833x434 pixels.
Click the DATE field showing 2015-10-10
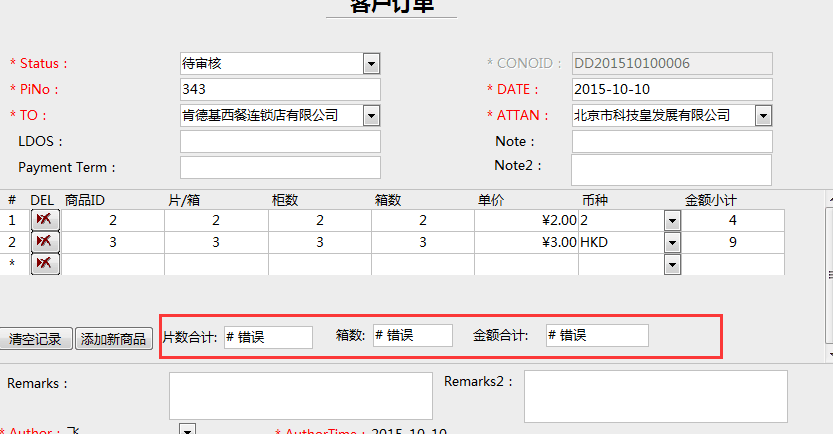(672, 90)
